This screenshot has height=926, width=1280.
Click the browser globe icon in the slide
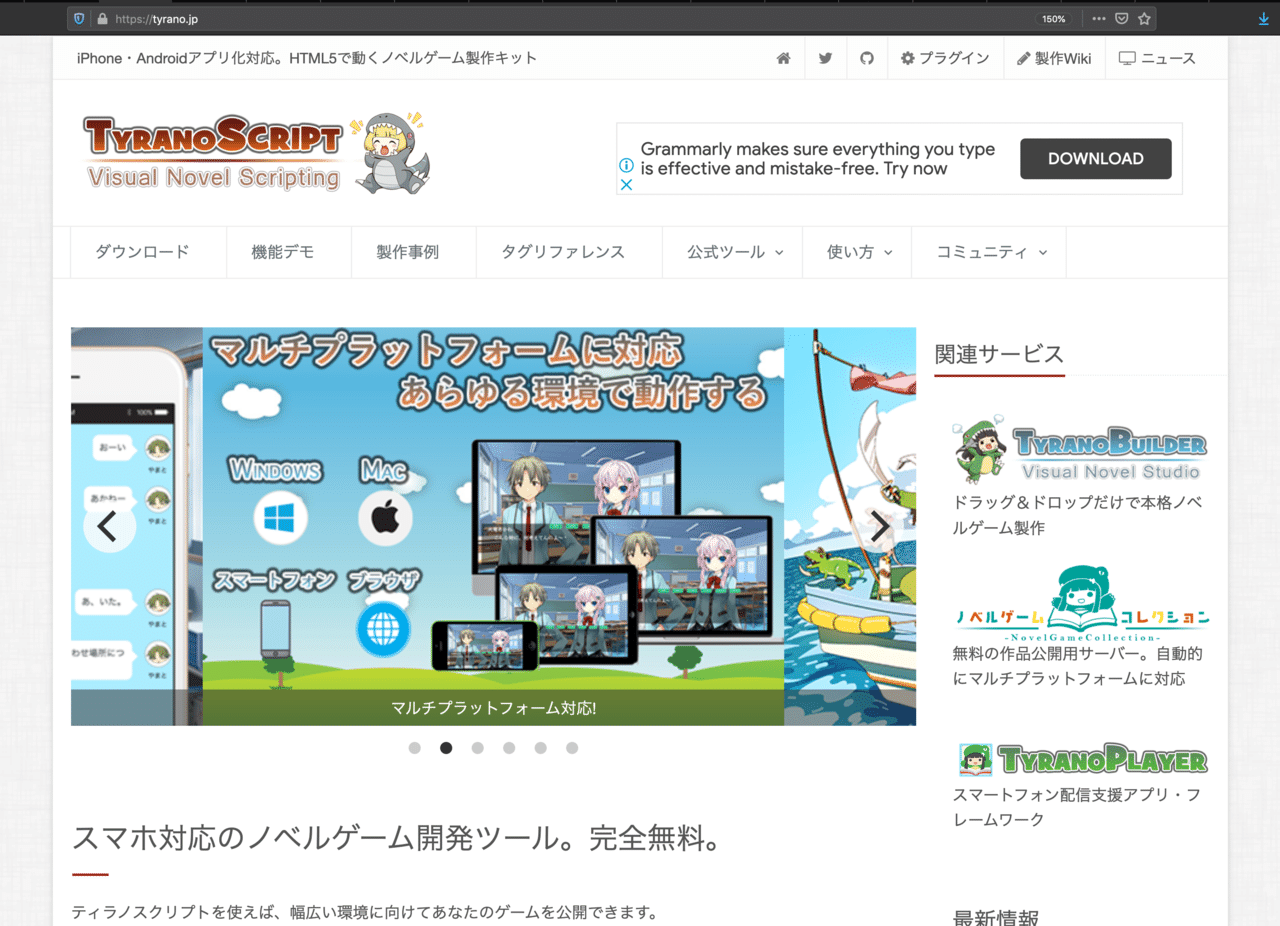383,629
